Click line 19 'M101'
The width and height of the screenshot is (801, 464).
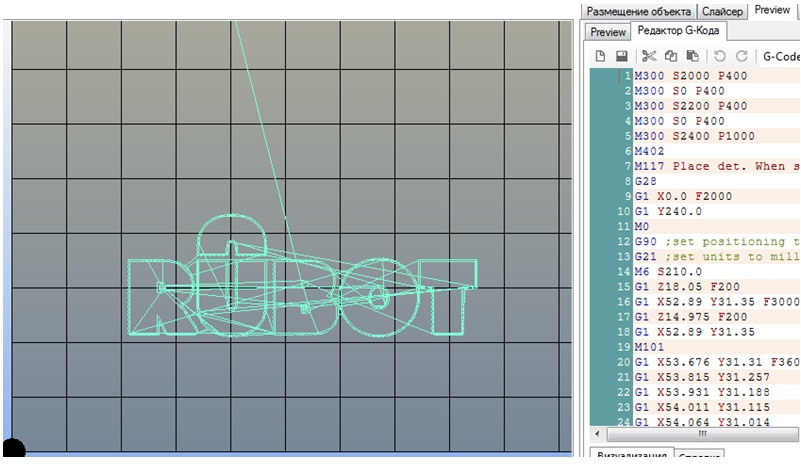649,347
